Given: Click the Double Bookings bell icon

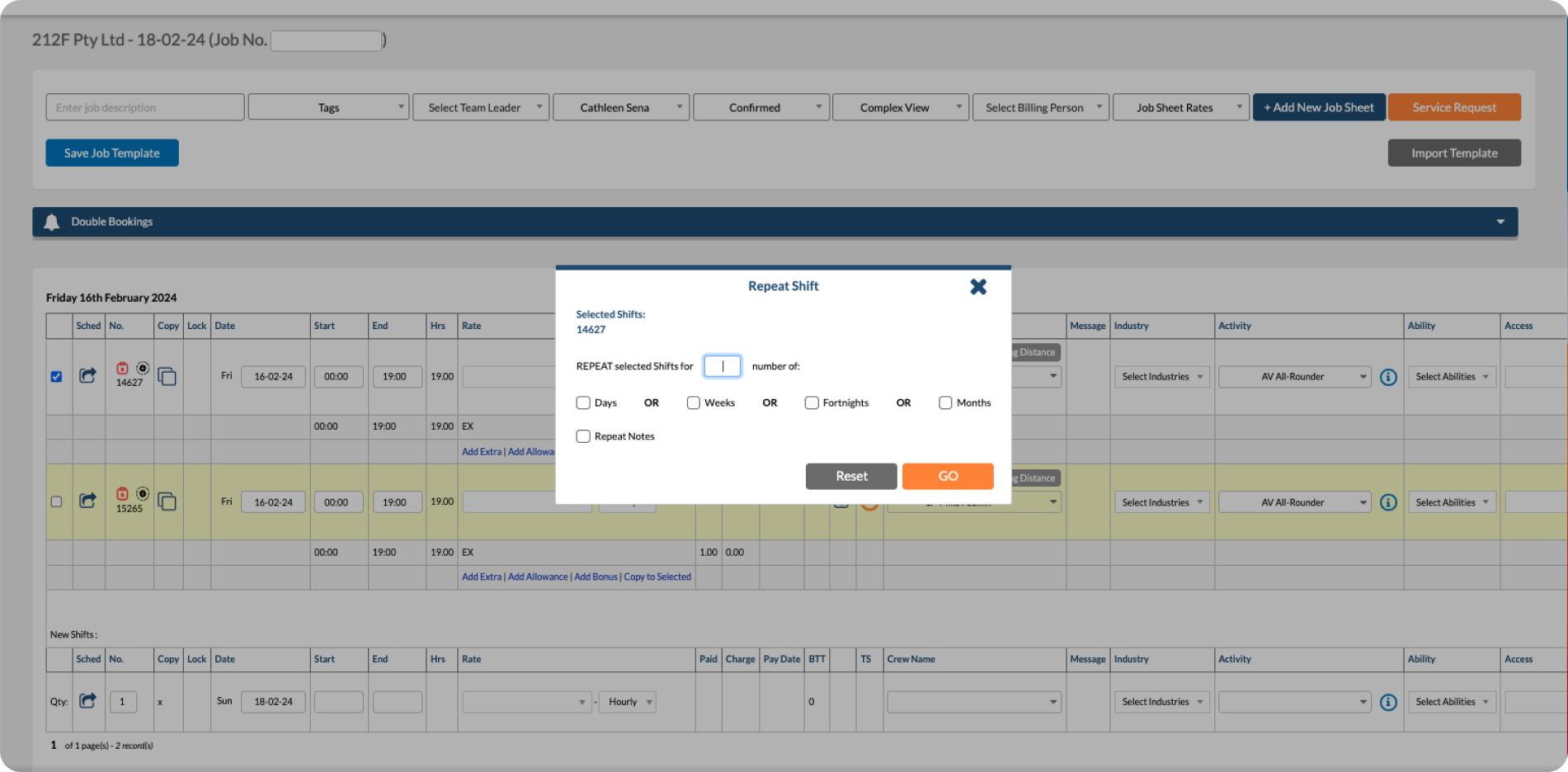Looking at the screenshot, I should tap(52, 222).
